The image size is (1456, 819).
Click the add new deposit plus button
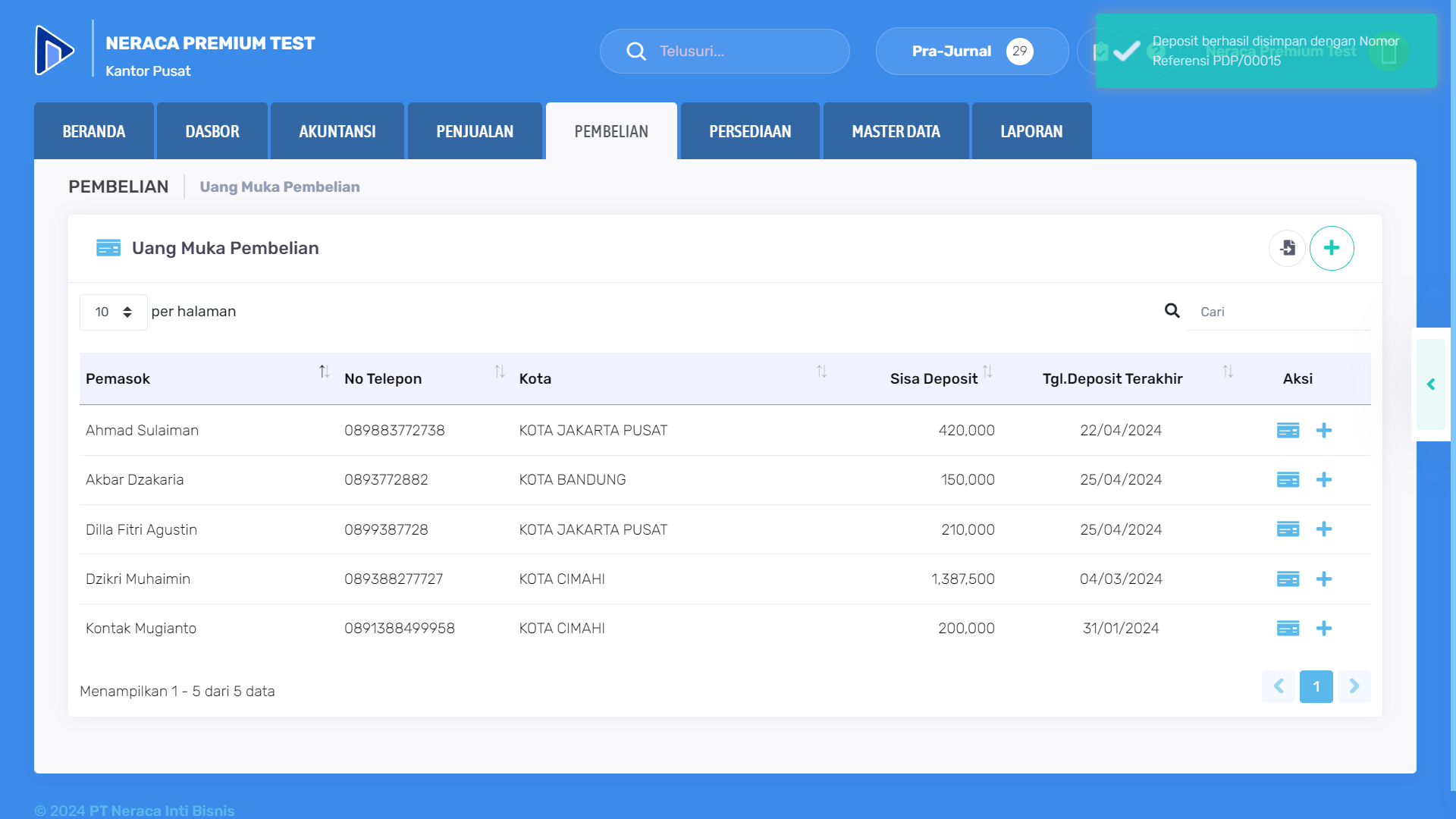1331,248
